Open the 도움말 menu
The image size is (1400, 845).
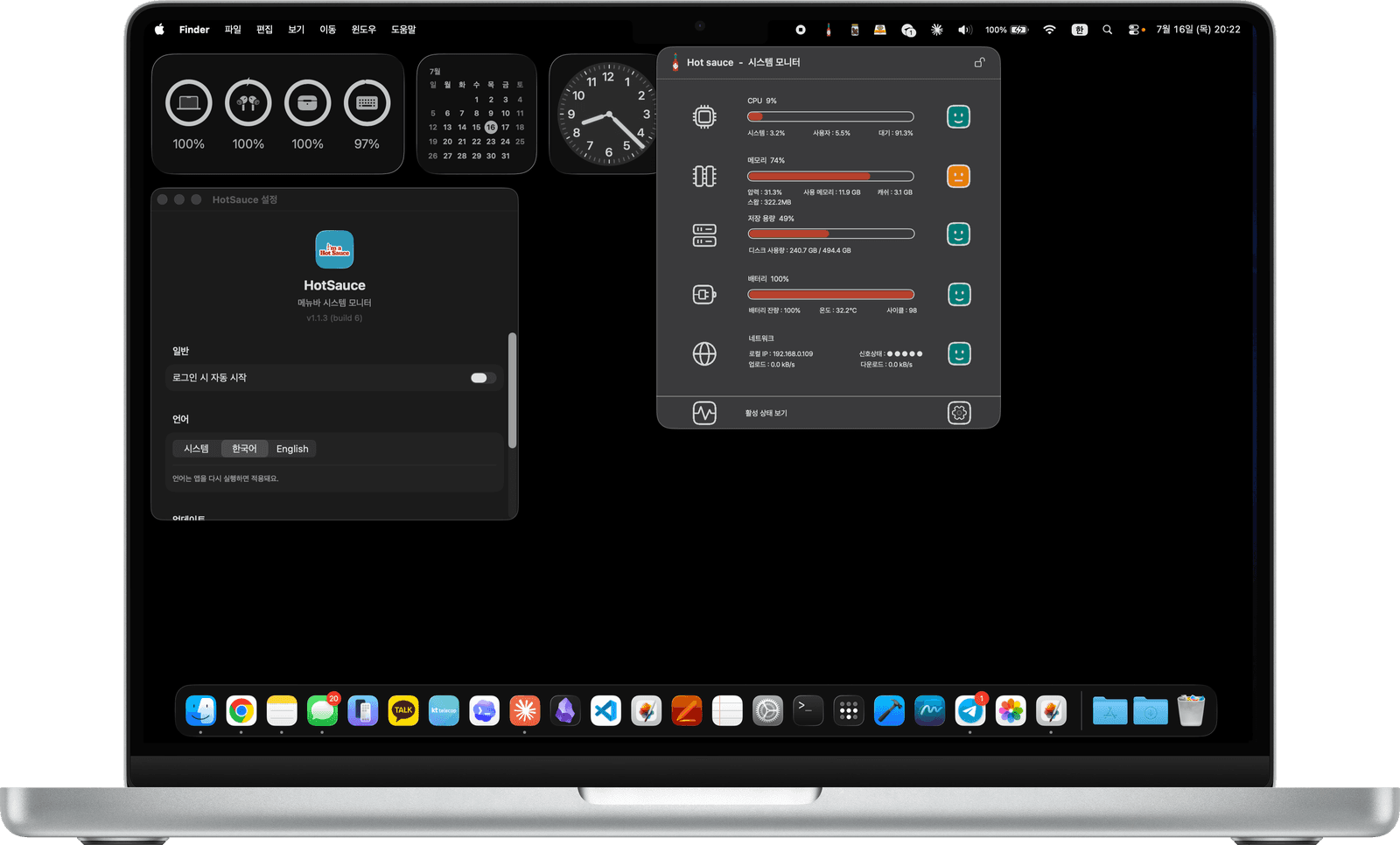point(403,30)
